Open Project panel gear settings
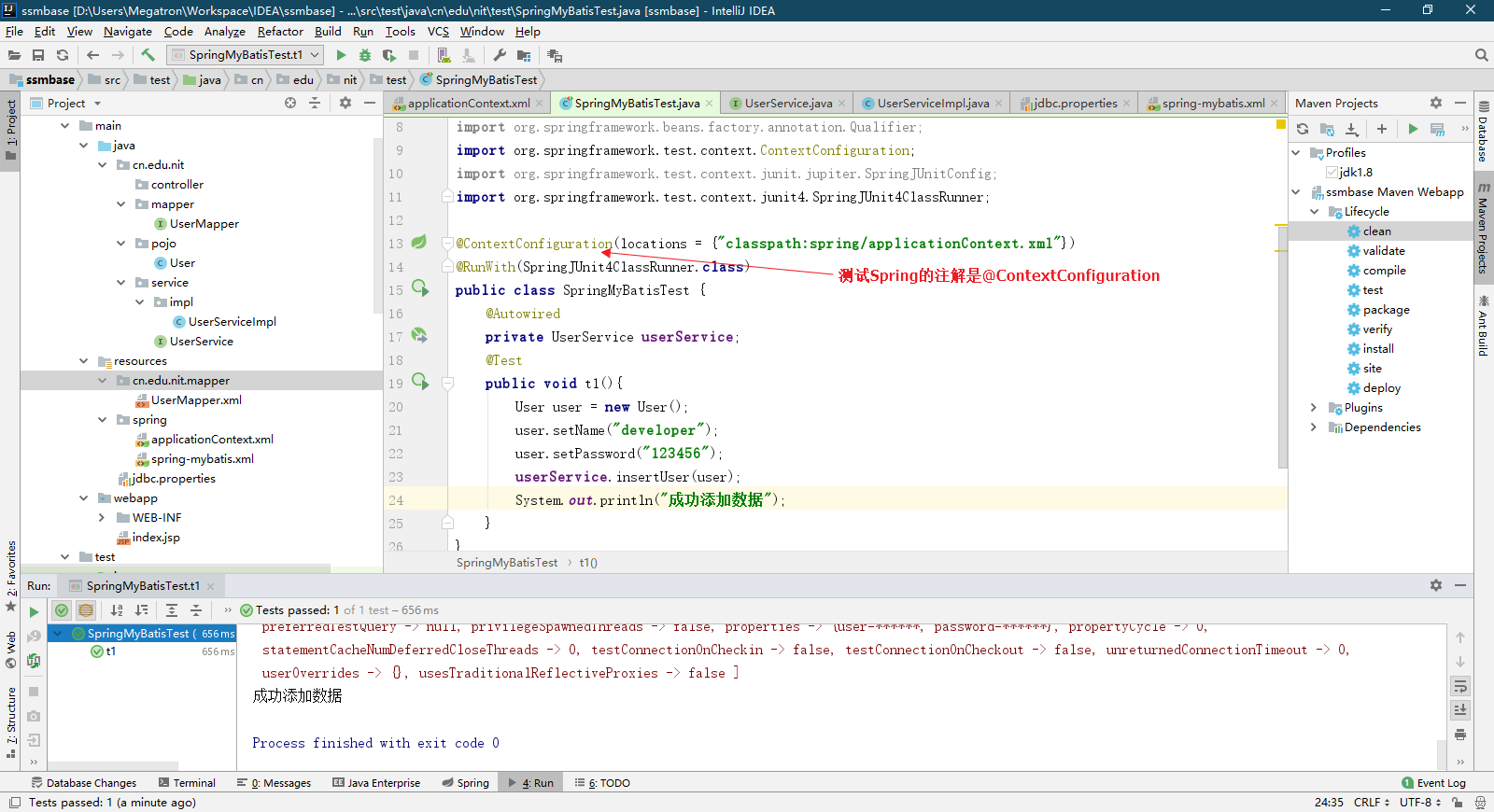Screen dimensions: 1494x812 point(345,103)
